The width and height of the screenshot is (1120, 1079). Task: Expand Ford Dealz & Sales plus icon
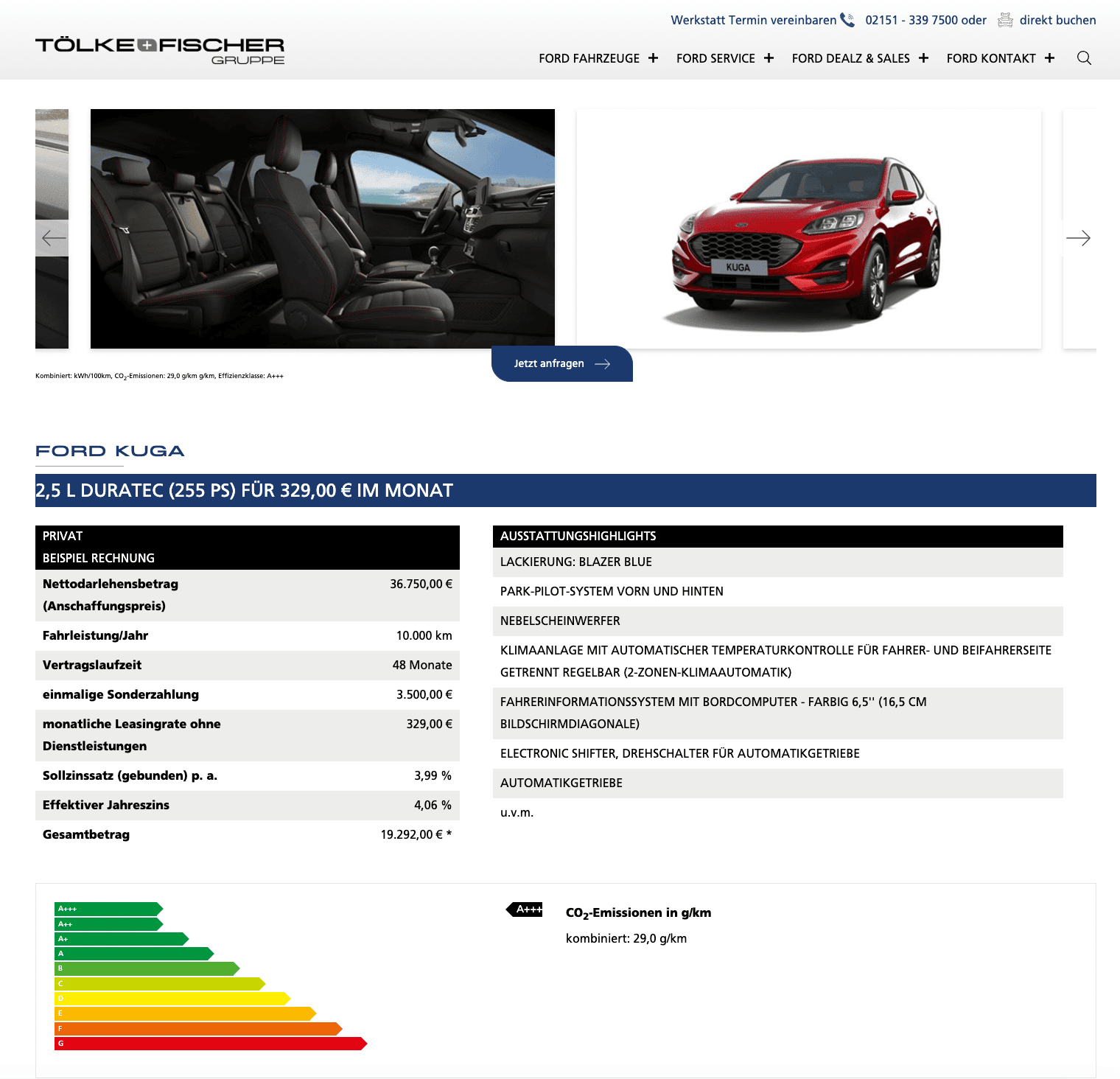(923, 58)
